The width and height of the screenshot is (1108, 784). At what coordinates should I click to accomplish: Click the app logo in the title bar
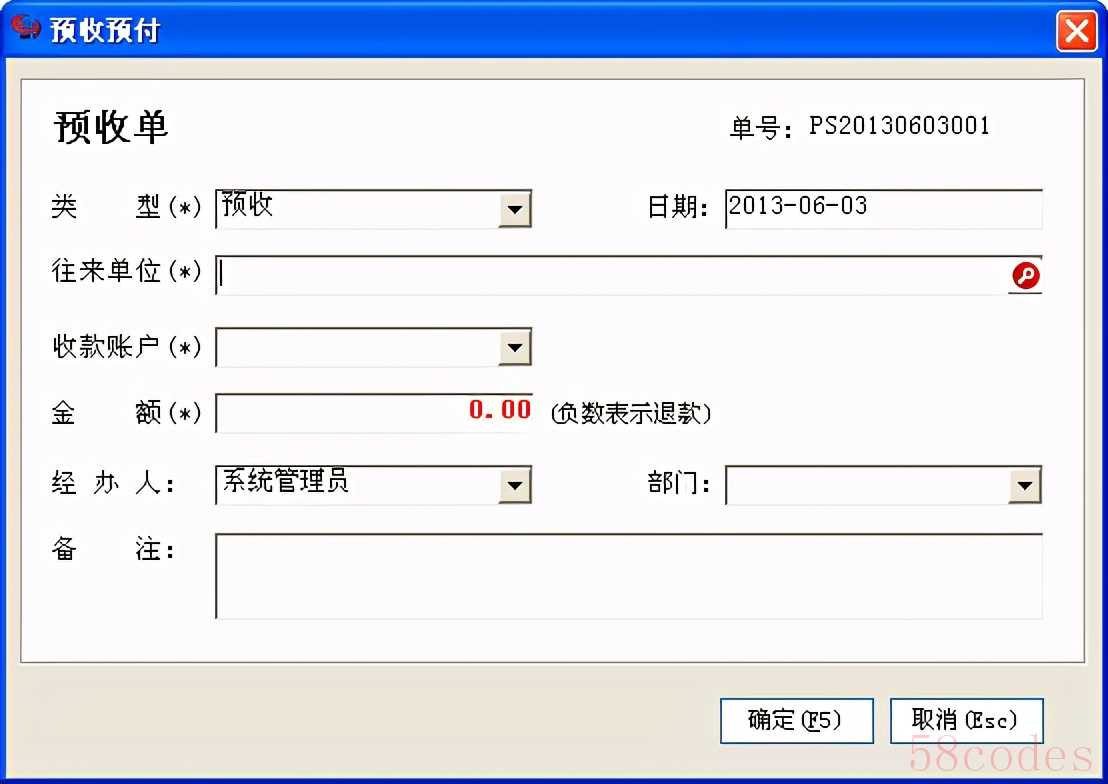coord(26,27)
